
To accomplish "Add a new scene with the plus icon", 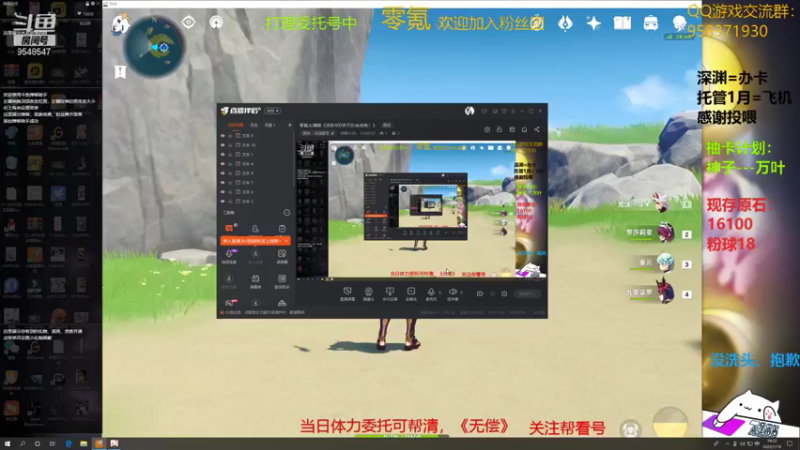I will [289, 125].
